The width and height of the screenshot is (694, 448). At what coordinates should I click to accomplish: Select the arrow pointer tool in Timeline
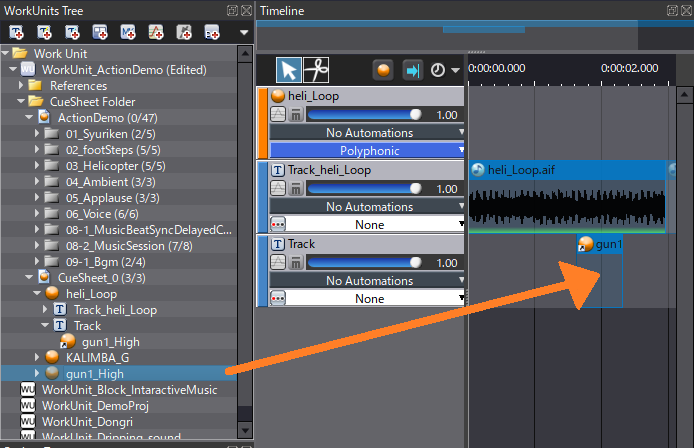[x=288, y=70]
